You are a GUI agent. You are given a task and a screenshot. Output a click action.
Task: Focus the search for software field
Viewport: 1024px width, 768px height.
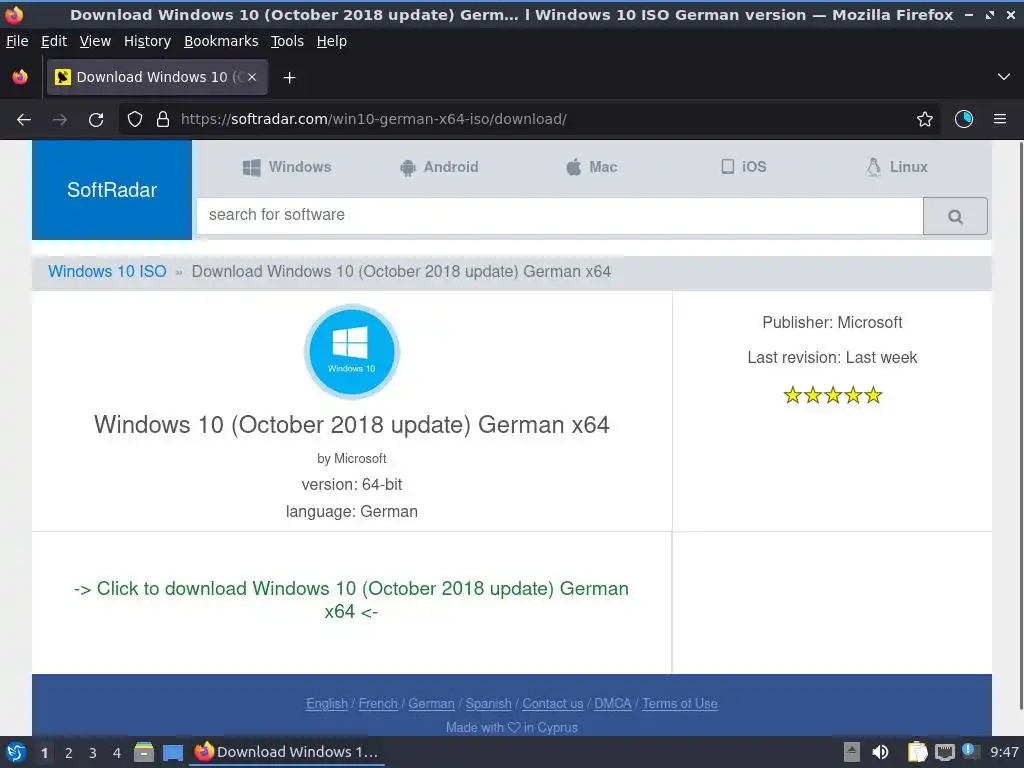560,216
